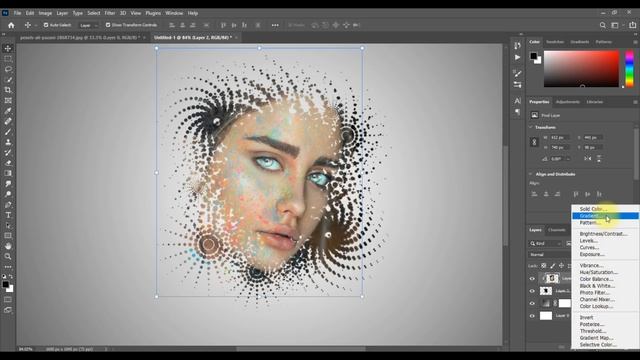The image size is (640, 360).
Task: Switch to the Channels tab
Action: [x=557, y=230]
